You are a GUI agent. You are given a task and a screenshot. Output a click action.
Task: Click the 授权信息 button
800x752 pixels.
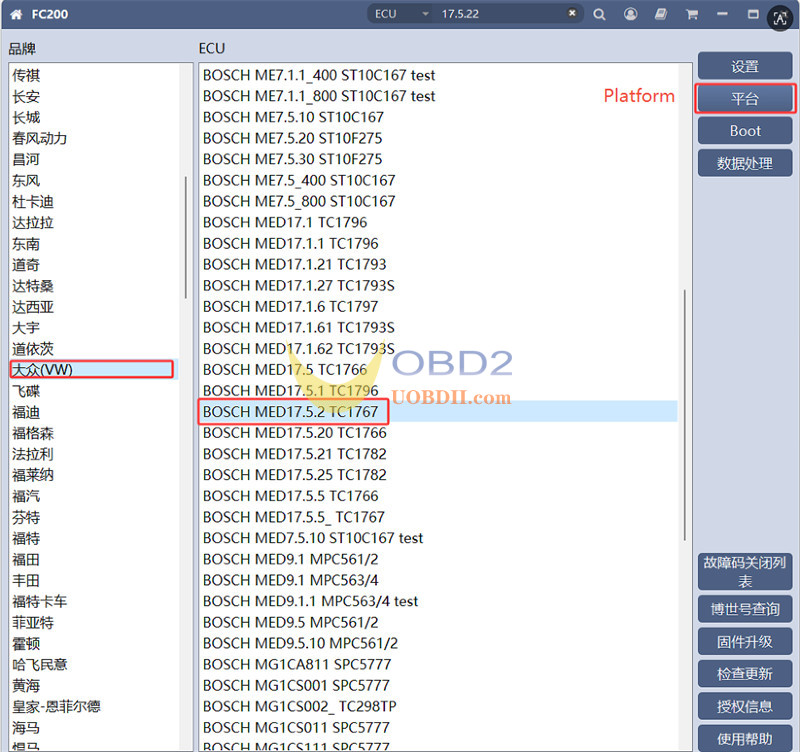(745, 706)
